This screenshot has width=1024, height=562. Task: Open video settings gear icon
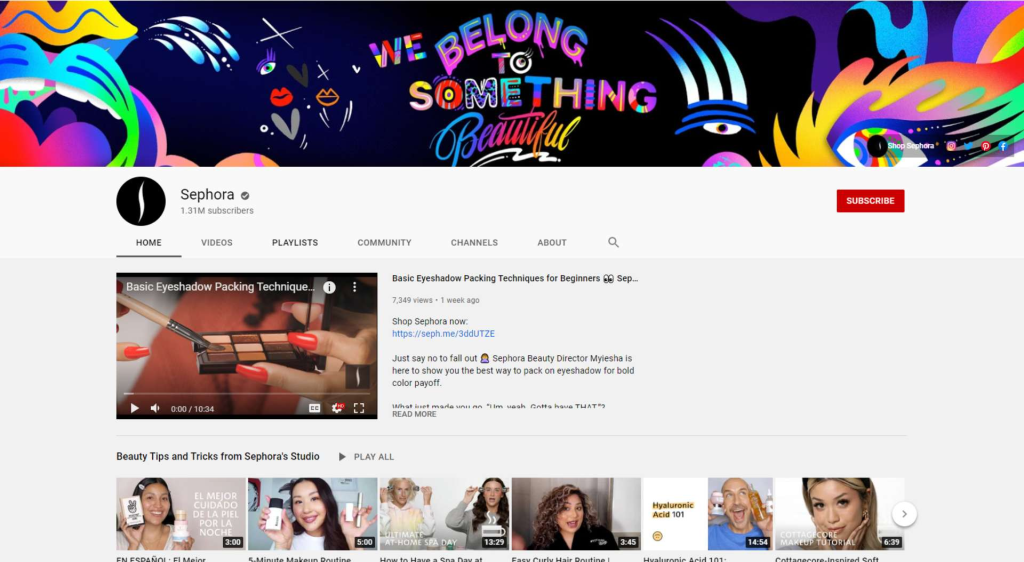pos(337,408)
